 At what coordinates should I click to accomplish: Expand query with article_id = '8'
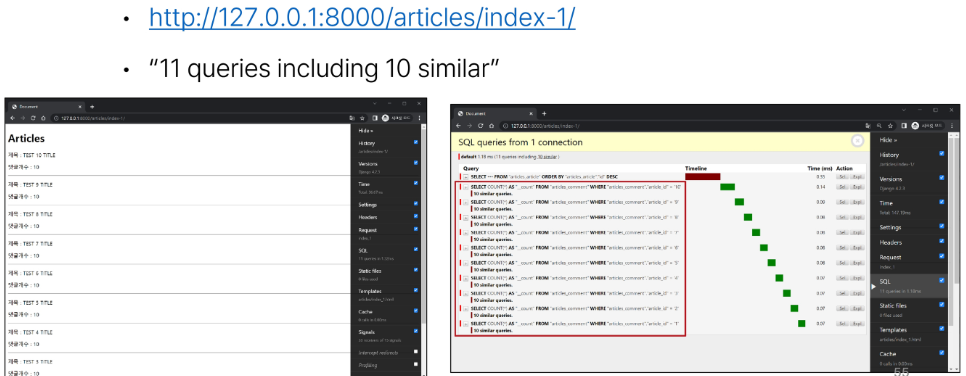pyautogui.click(x=466, y=217)
